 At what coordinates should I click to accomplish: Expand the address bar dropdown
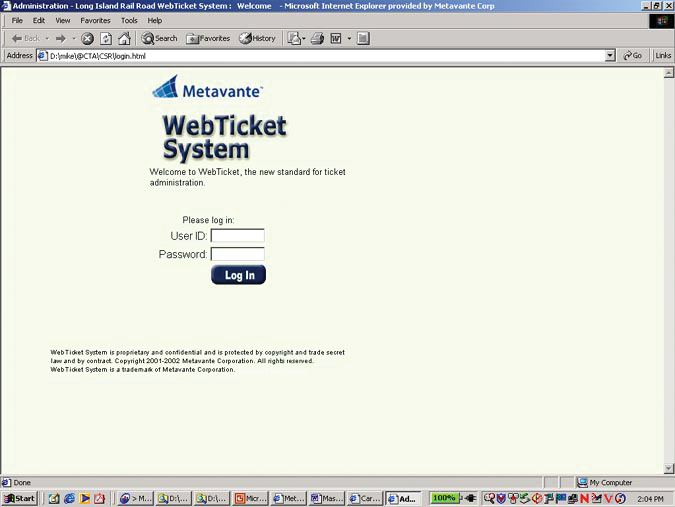[610, 56]
